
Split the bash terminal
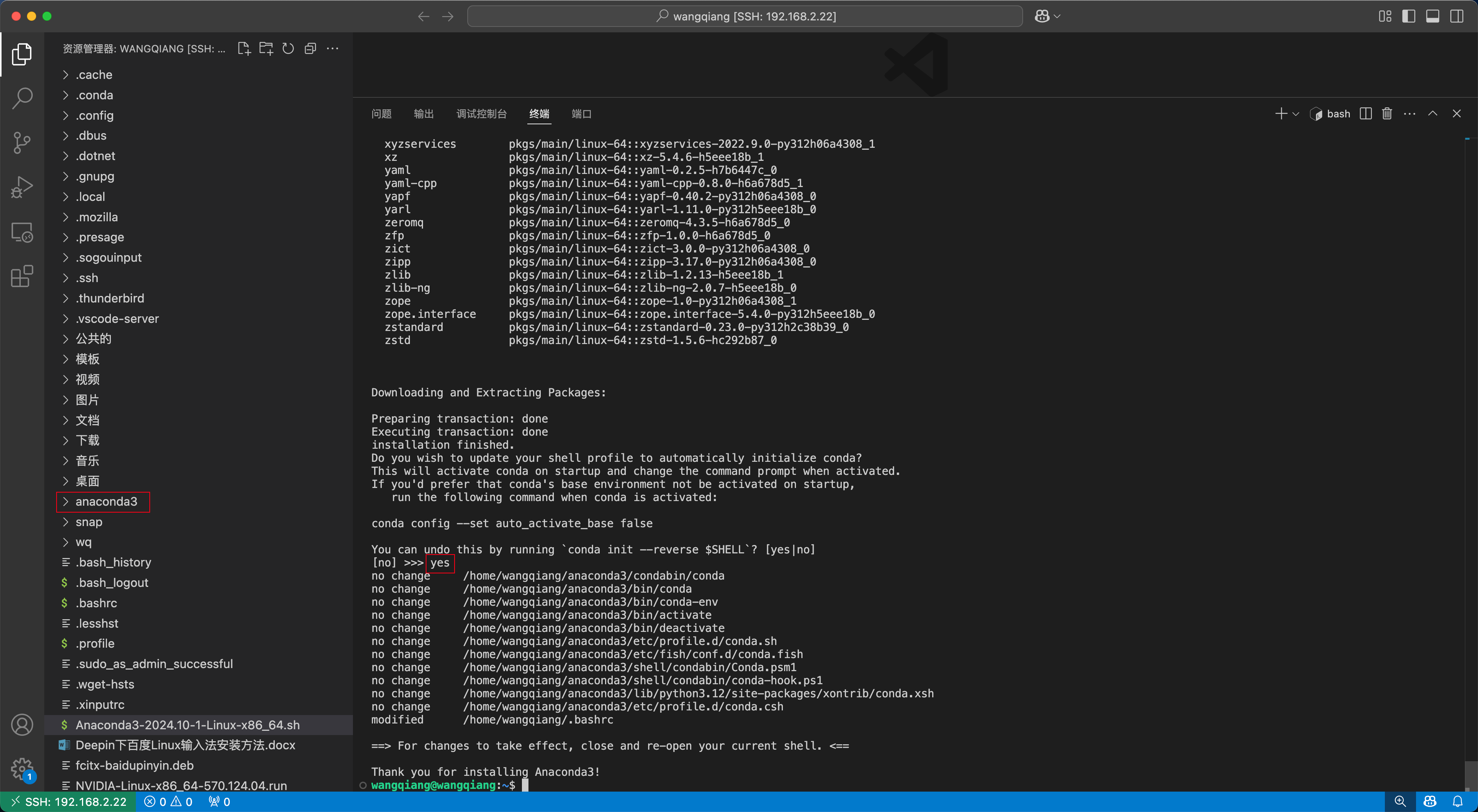pos(1366,114)
